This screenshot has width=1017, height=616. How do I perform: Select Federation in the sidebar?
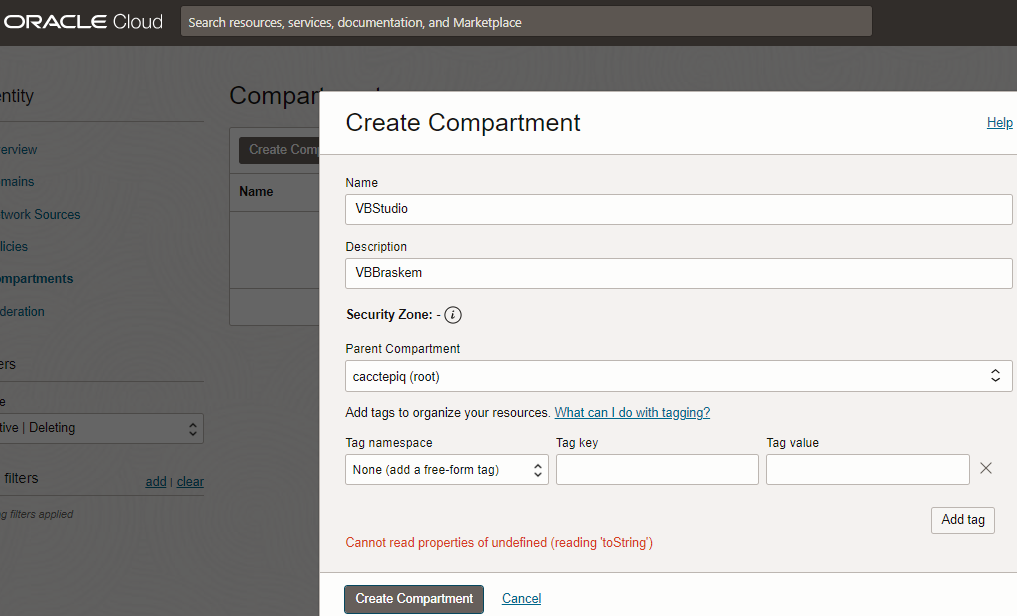click(22, 311)
